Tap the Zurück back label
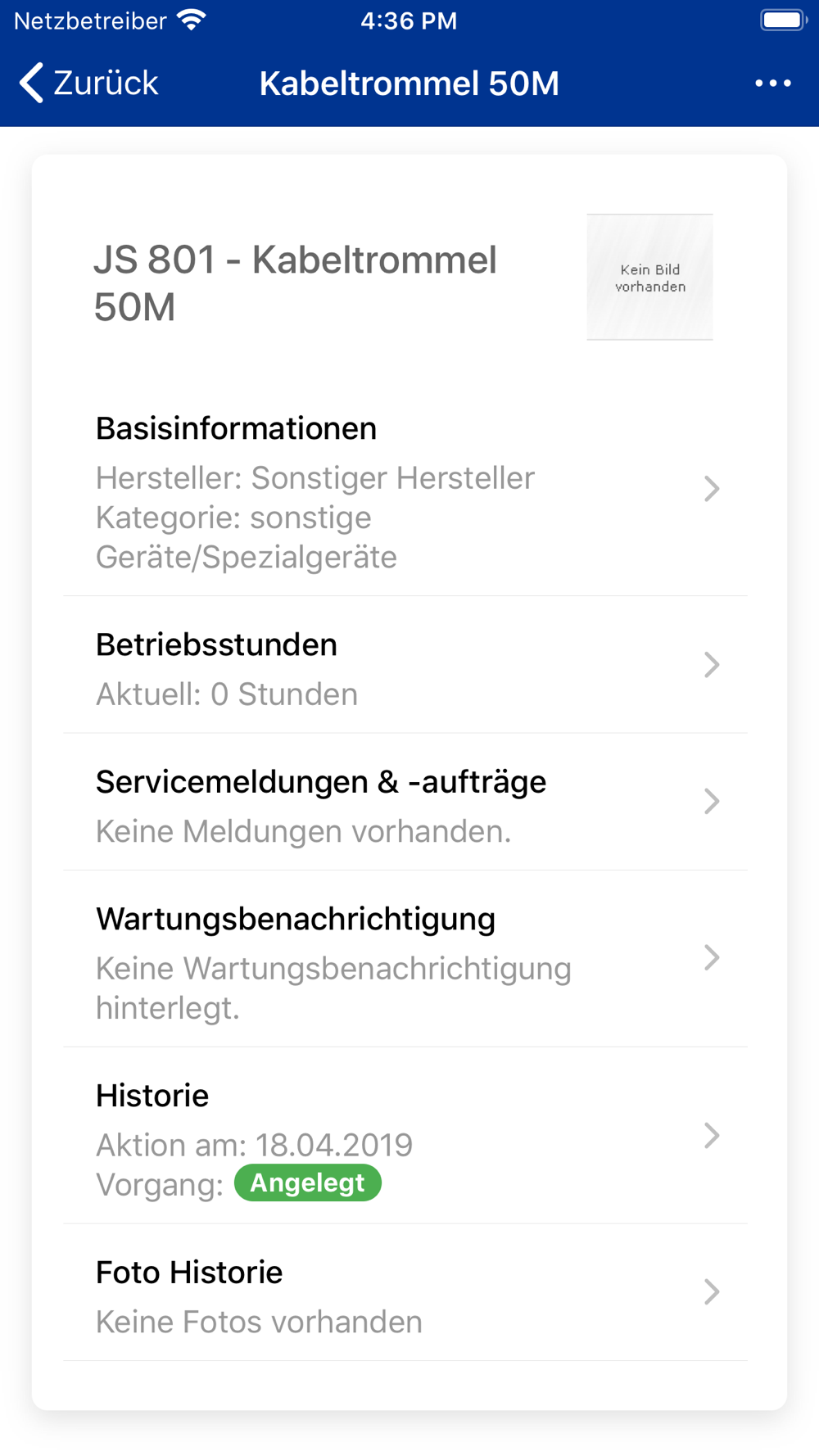 pos(106,84)
